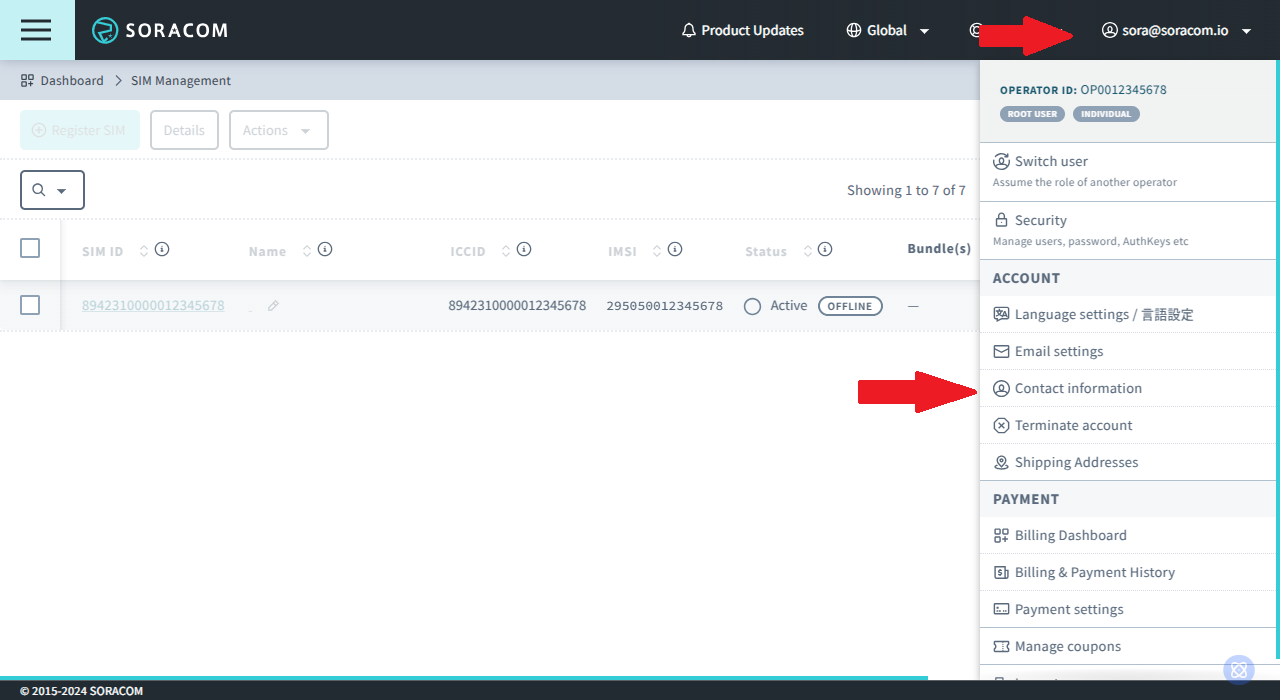Viewport: 1280px width, 700px height.
Task: Expand the search filter dropdown
Action: (x=52, y=190)
